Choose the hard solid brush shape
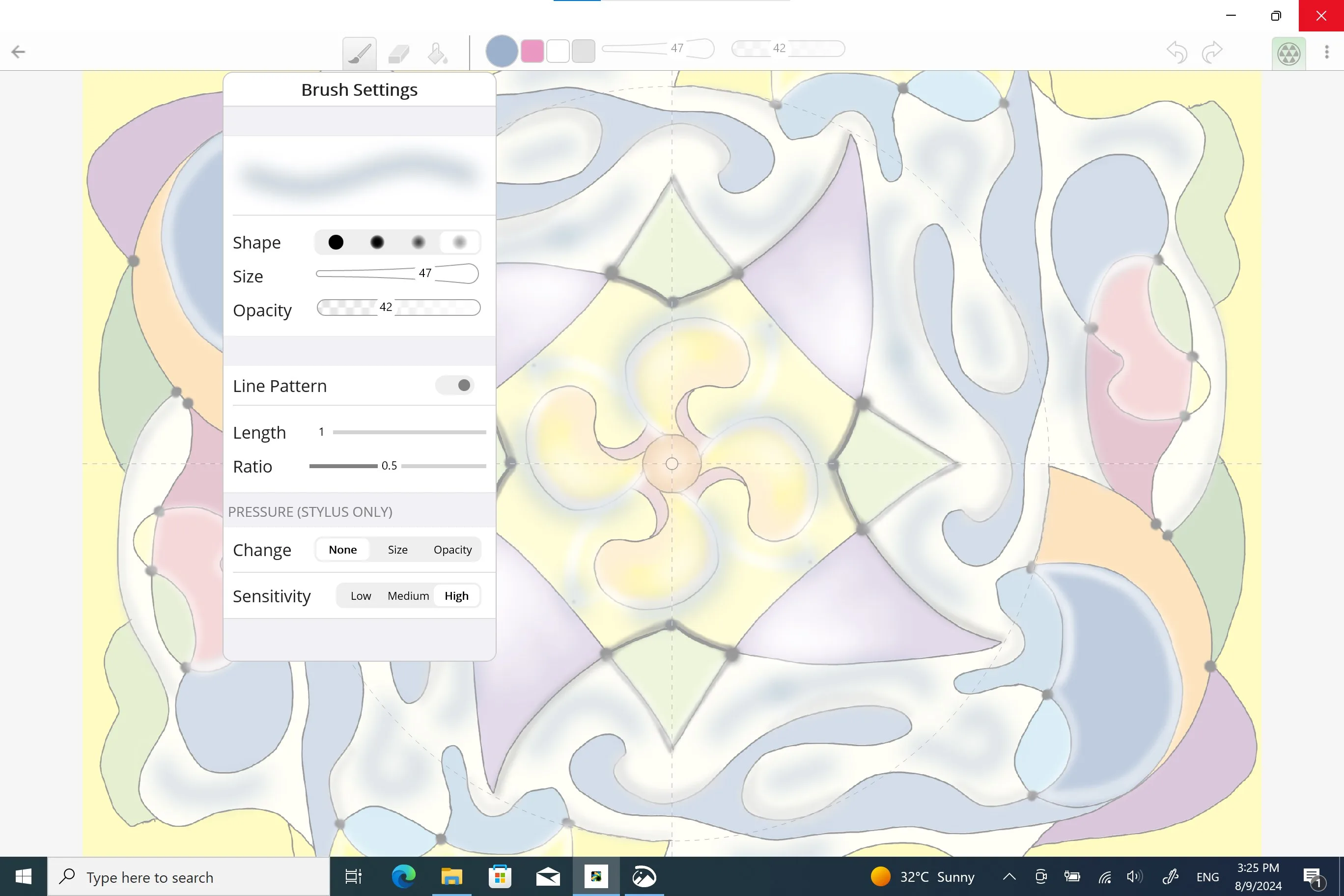The width and height of the screenshot is (1344, 896). pyautogui.click(x=336, y=242)
